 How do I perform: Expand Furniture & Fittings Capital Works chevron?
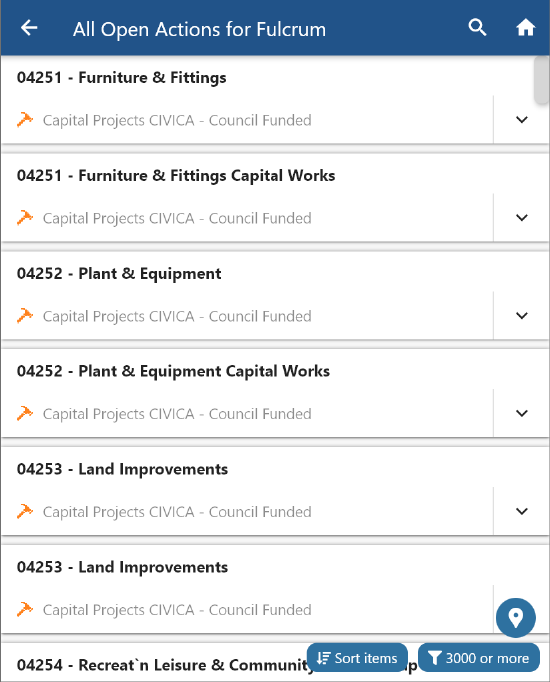click(521, 217)
